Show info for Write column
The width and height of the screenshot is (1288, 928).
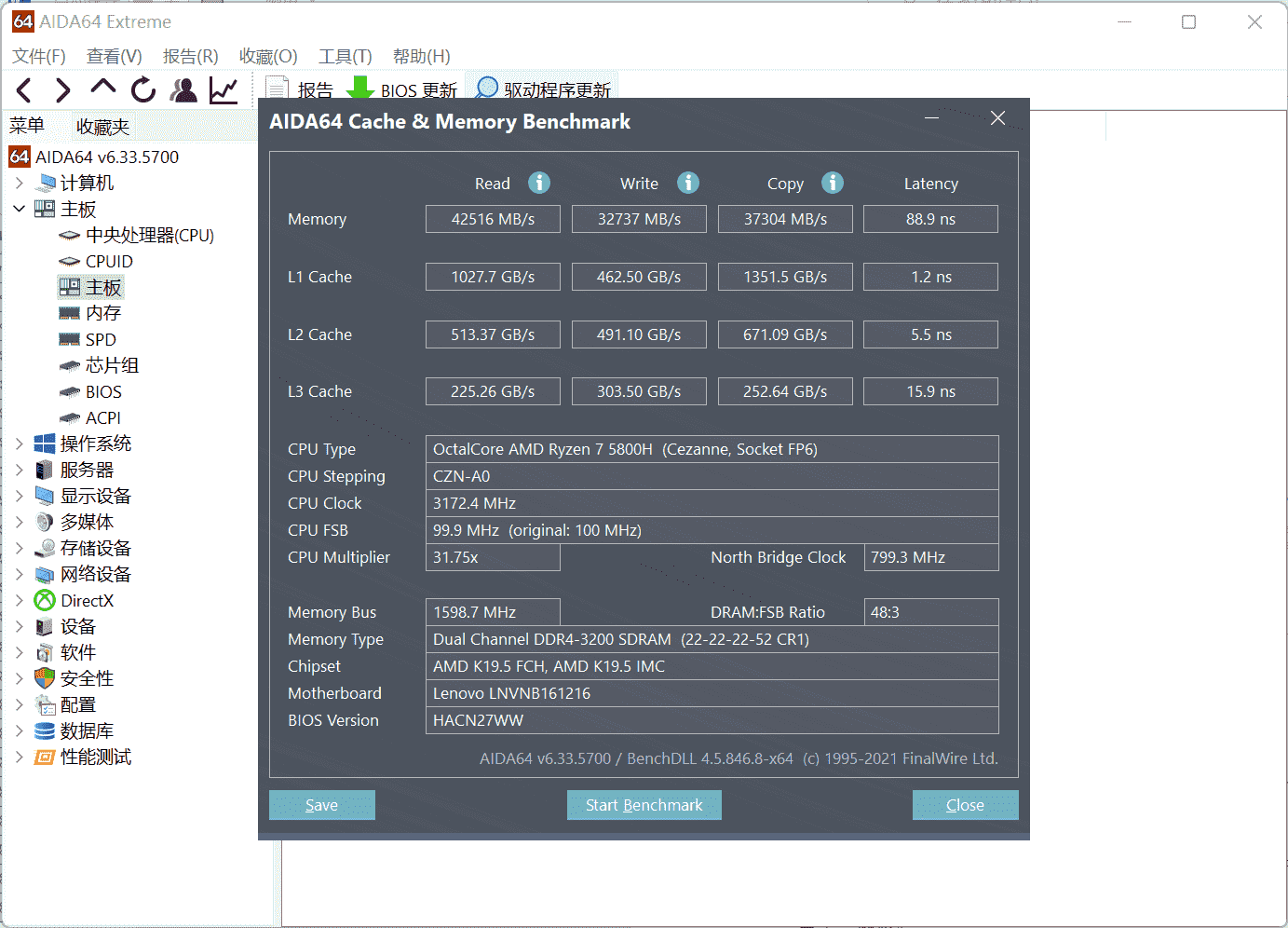click(x=688, y=183)
